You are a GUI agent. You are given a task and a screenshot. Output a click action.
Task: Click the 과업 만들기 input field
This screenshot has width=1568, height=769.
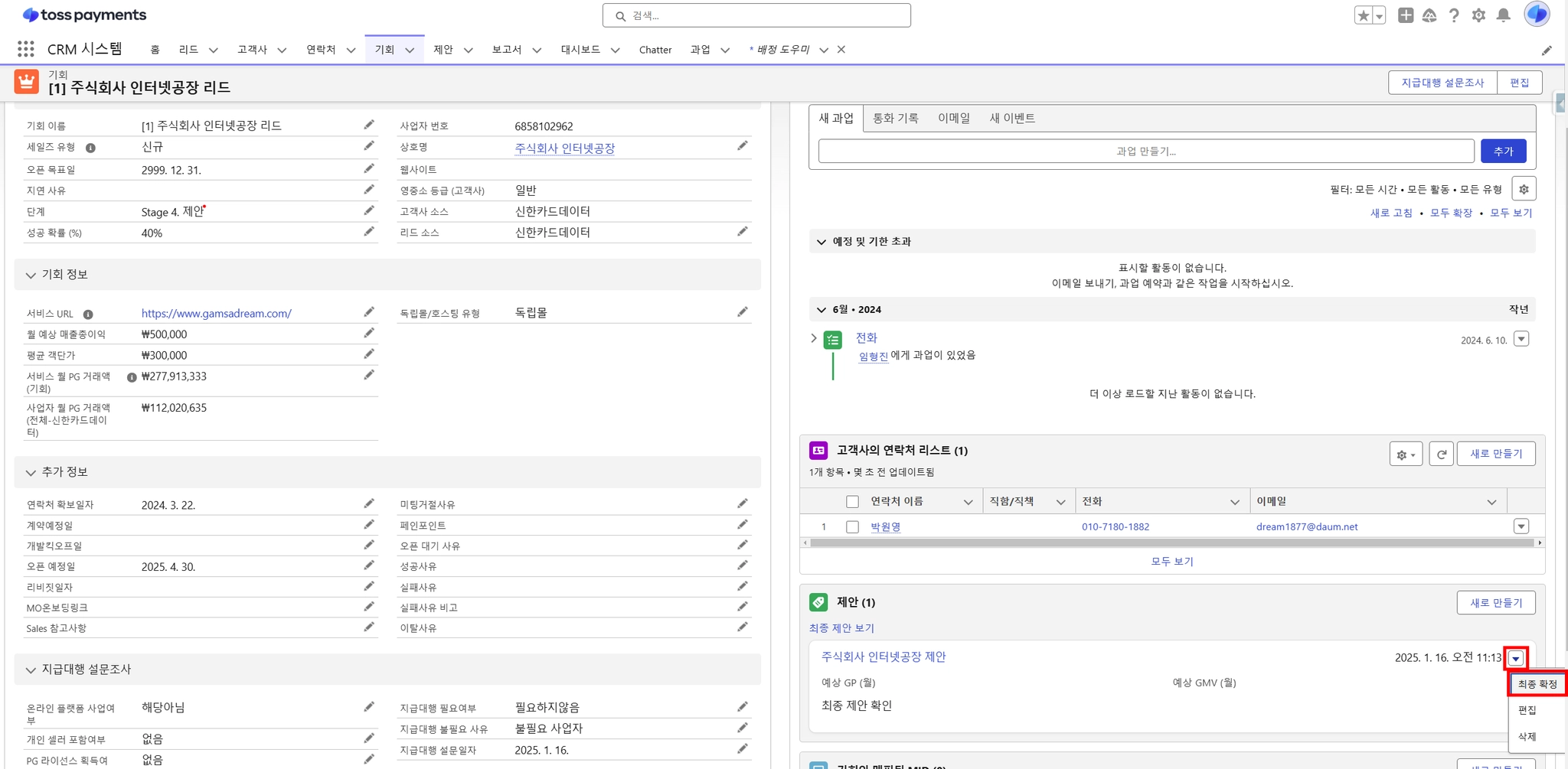[x=1145, y=151]
